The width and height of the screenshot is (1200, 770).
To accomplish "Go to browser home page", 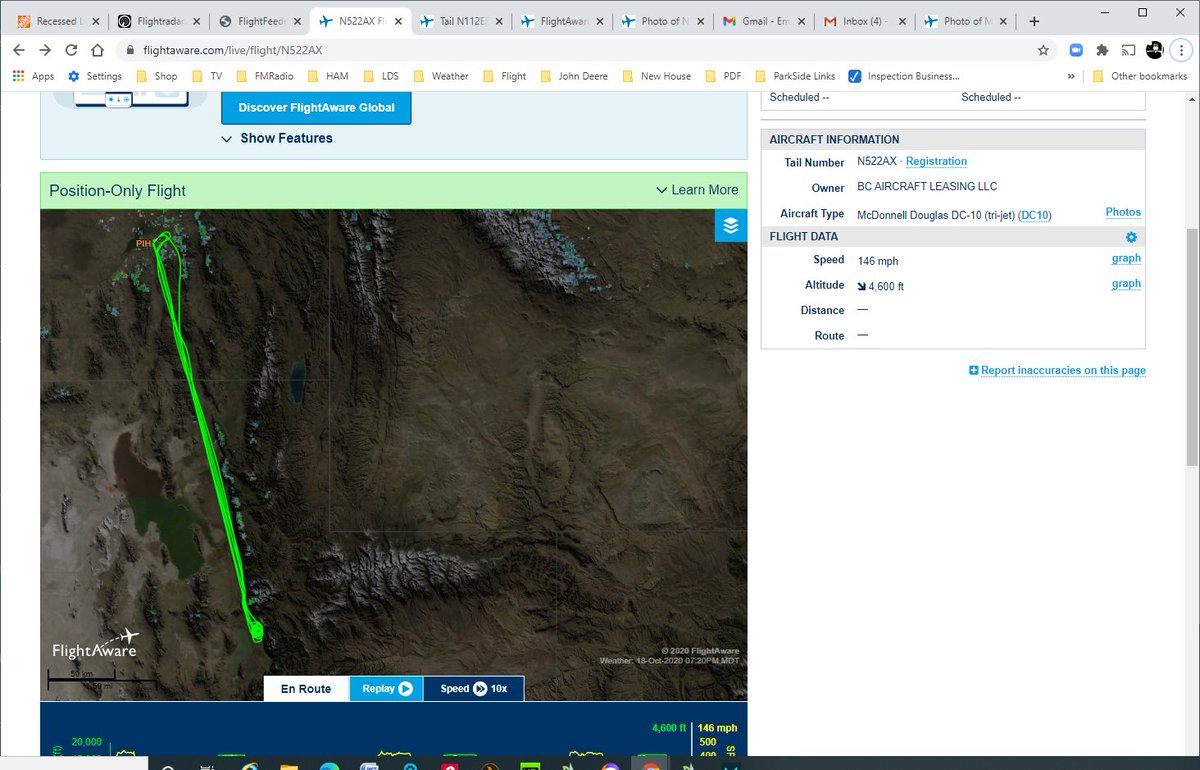I will 97,50.
